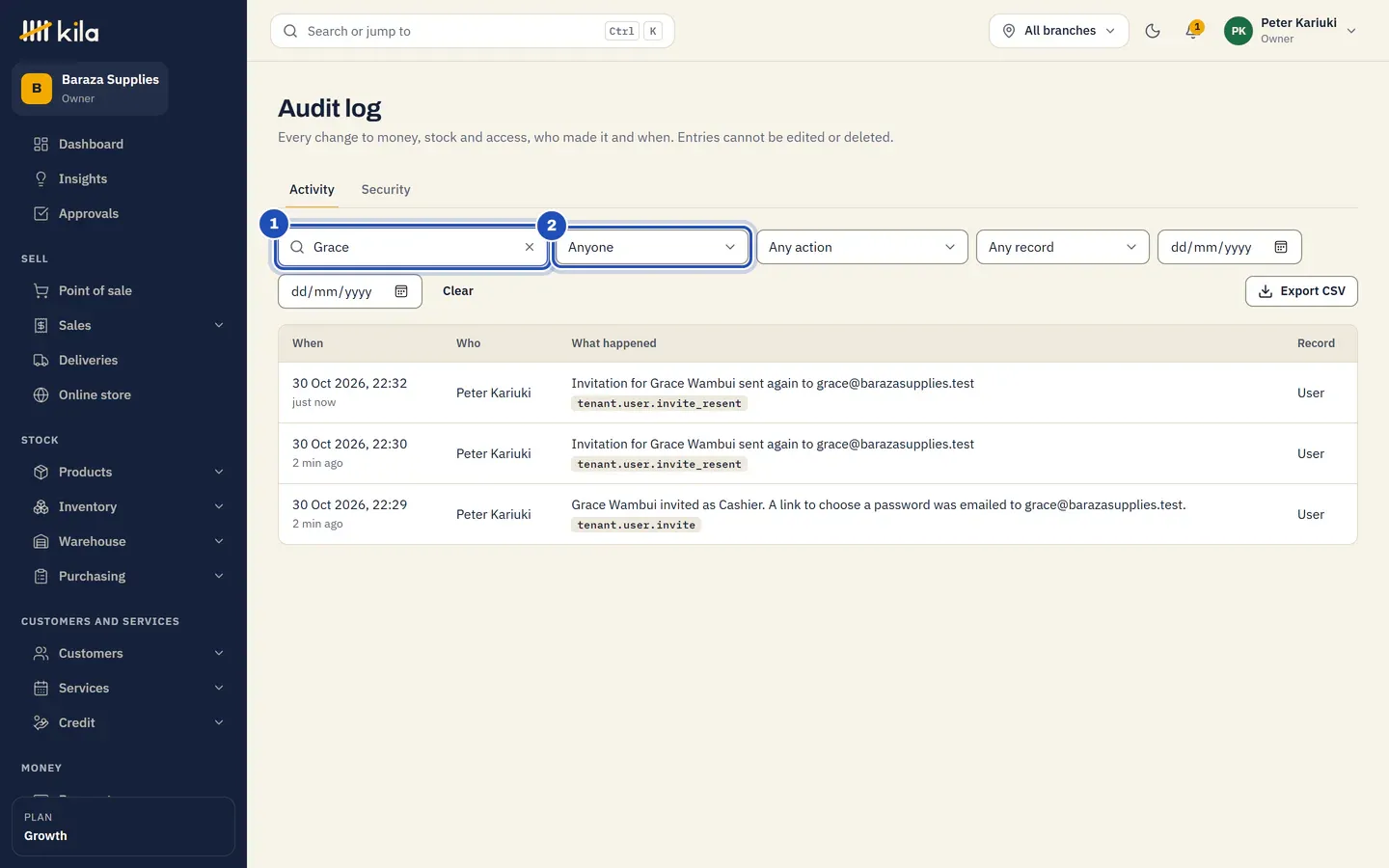This screenshot has width=1389, height=868.
Task: Select the Activity tab
Action: tap(312, 189)
